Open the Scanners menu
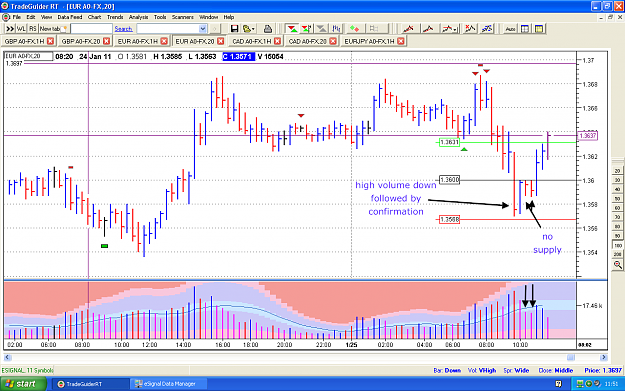 coord(183,17)
